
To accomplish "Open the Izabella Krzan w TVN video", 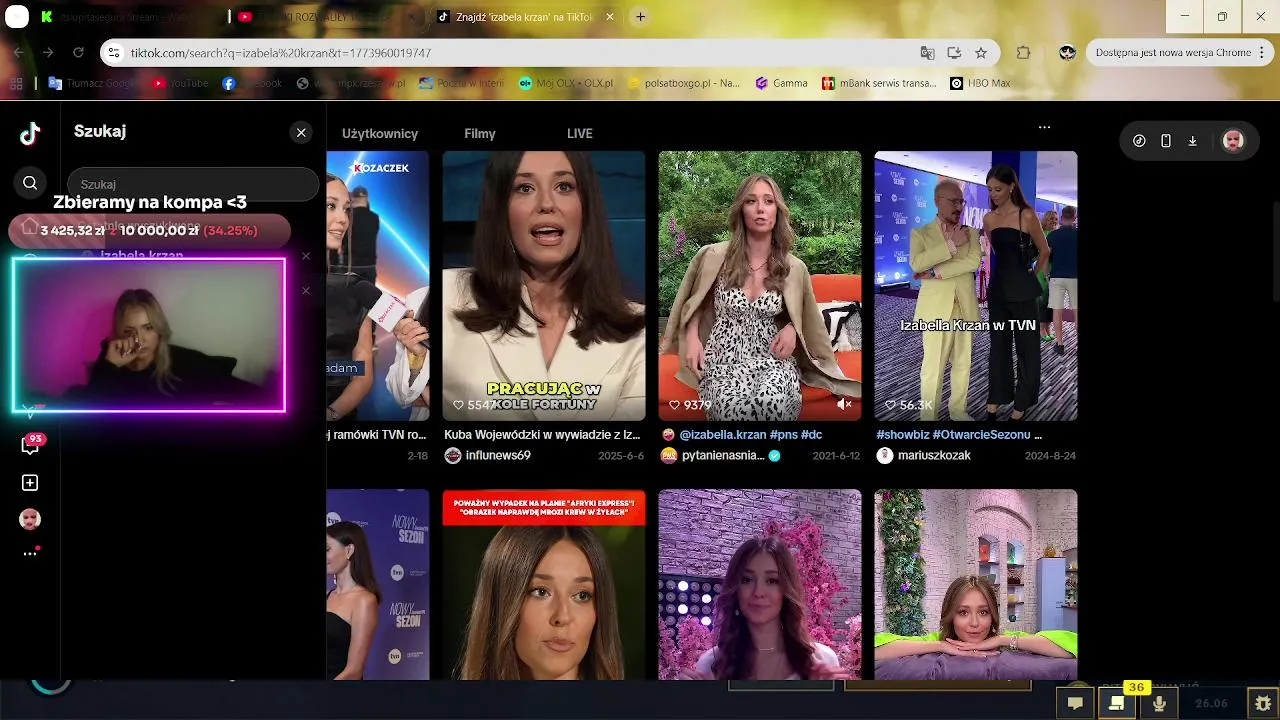I will 976,286.
